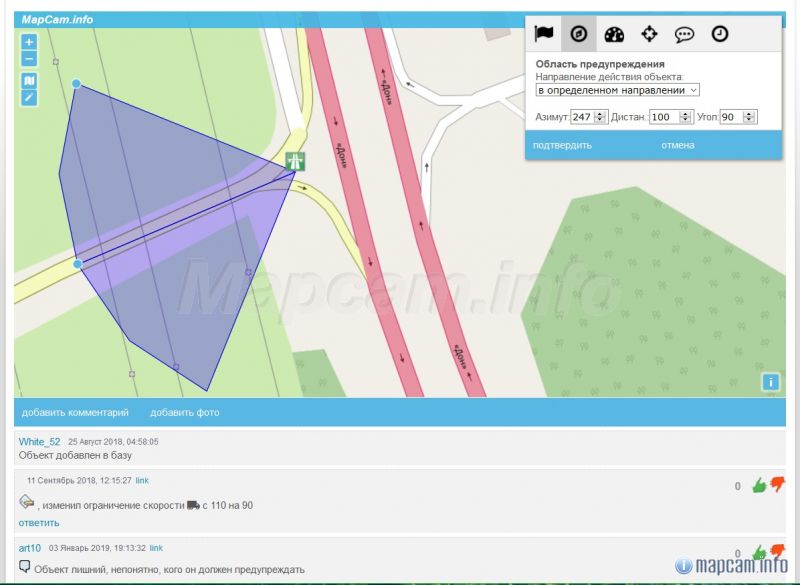Zoom in on the map
Viewport: 800px width, 585px height.
29,42
